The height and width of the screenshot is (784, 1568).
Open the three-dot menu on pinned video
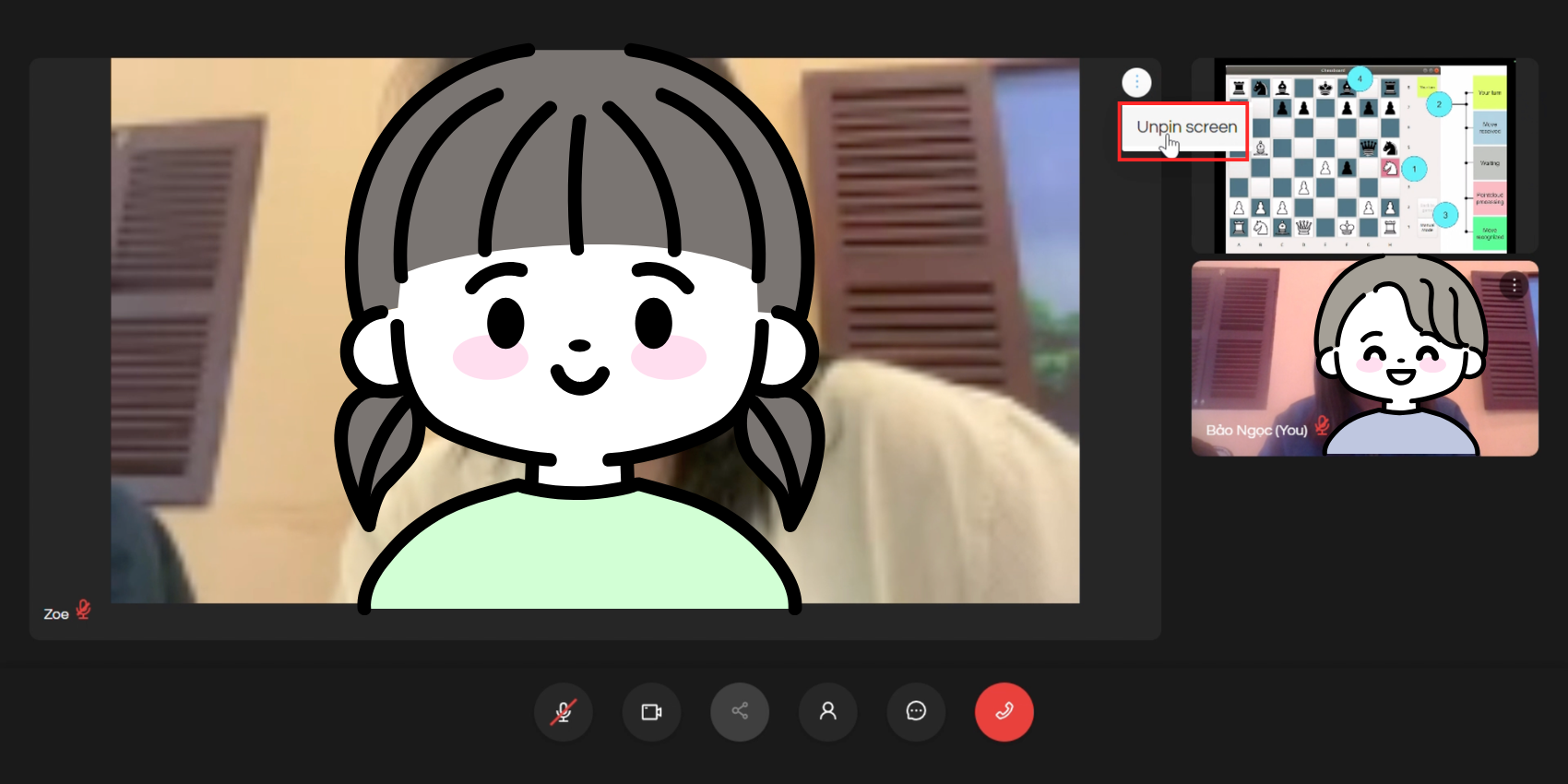1136,83
